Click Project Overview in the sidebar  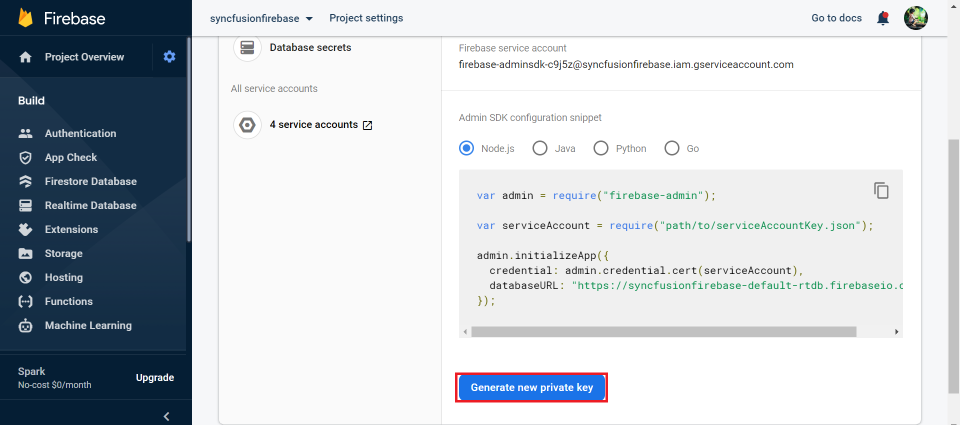pos(84,57)
